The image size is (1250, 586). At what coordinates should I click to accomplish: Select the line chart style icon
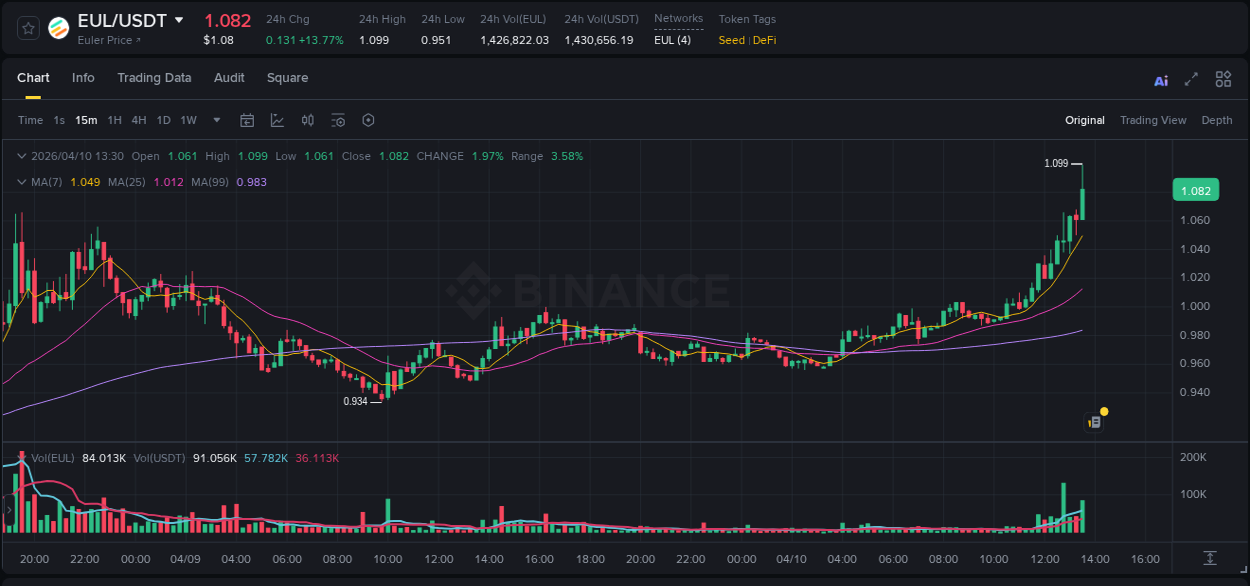point(278,120)
